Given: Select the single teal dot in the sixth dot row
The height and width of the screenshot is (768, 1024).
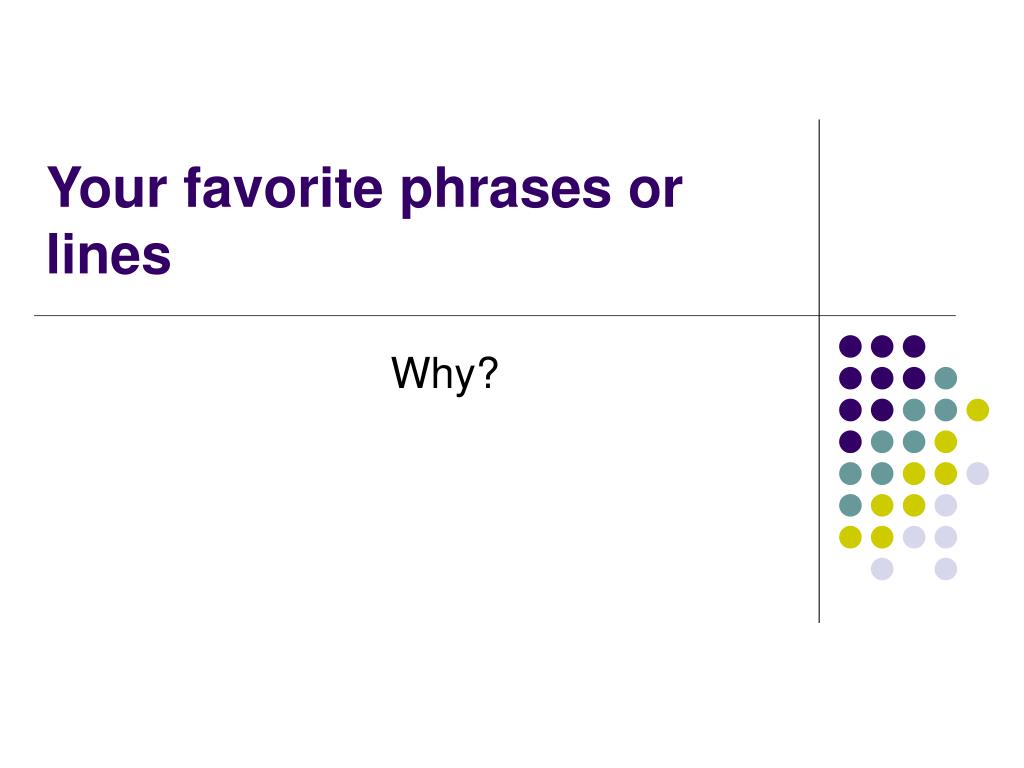Looking at the screenshot, I should (850, 505).
